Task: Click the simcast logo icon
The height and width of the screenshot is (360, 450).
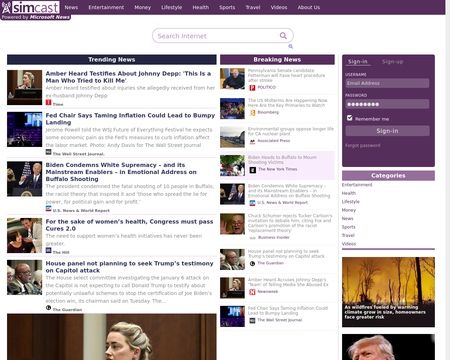Action: pyautogui.click(x=6, y=7)
